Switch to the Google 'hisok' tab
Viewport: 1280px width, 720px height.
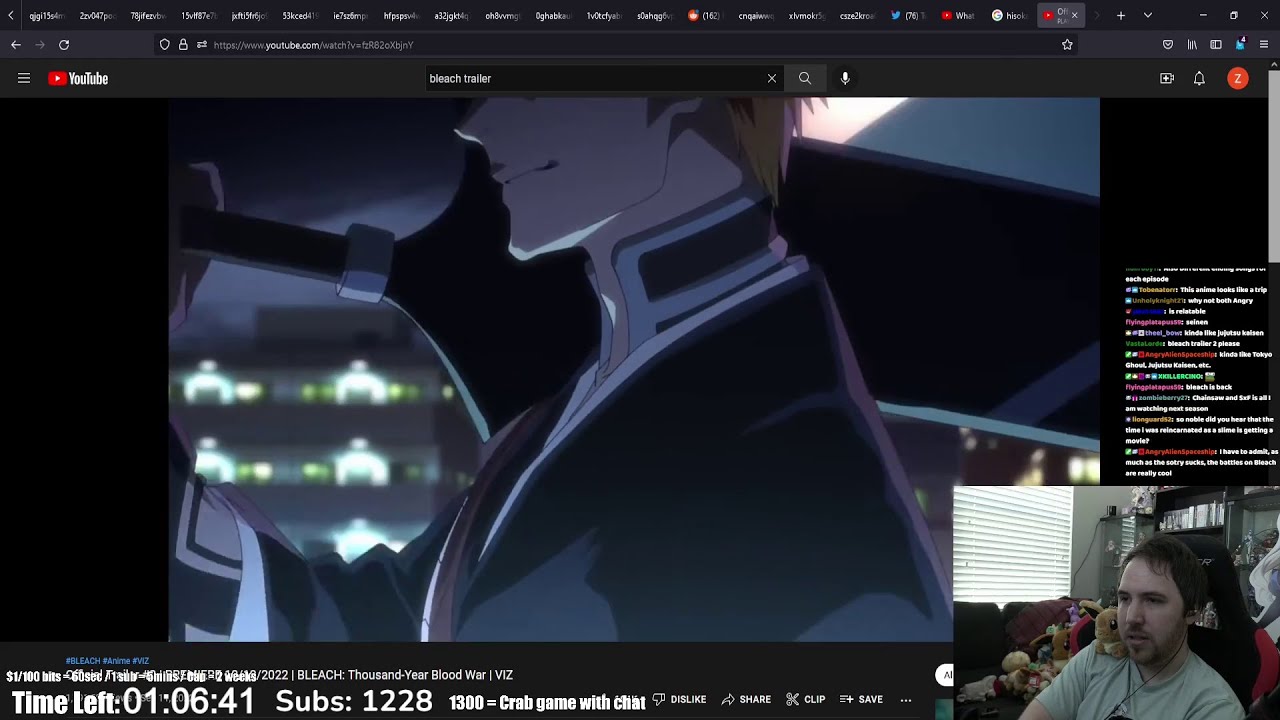(1009, 16)
